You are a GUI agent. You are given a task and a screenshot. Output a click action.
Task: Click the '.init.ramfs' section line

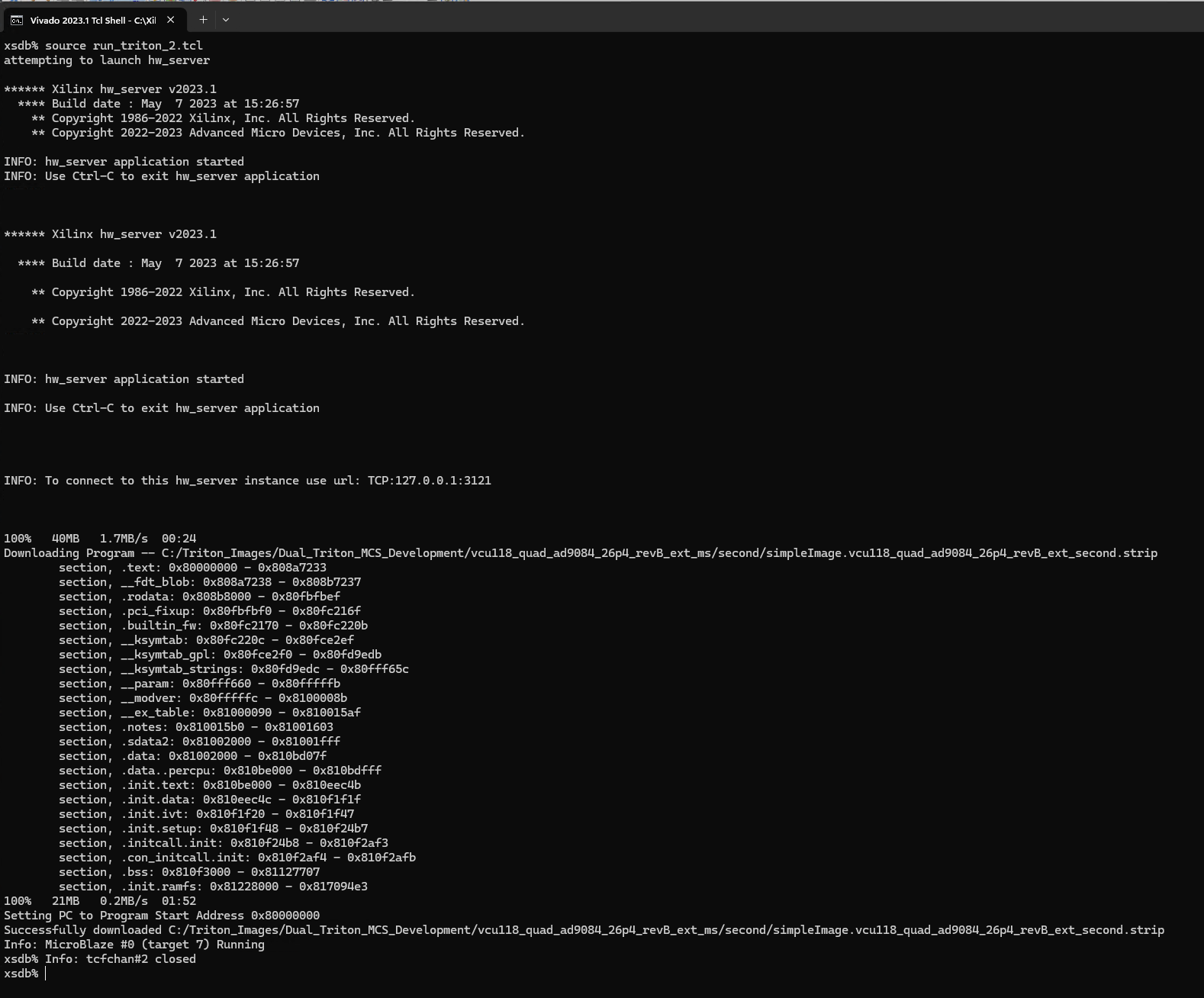tap(213, 887)
